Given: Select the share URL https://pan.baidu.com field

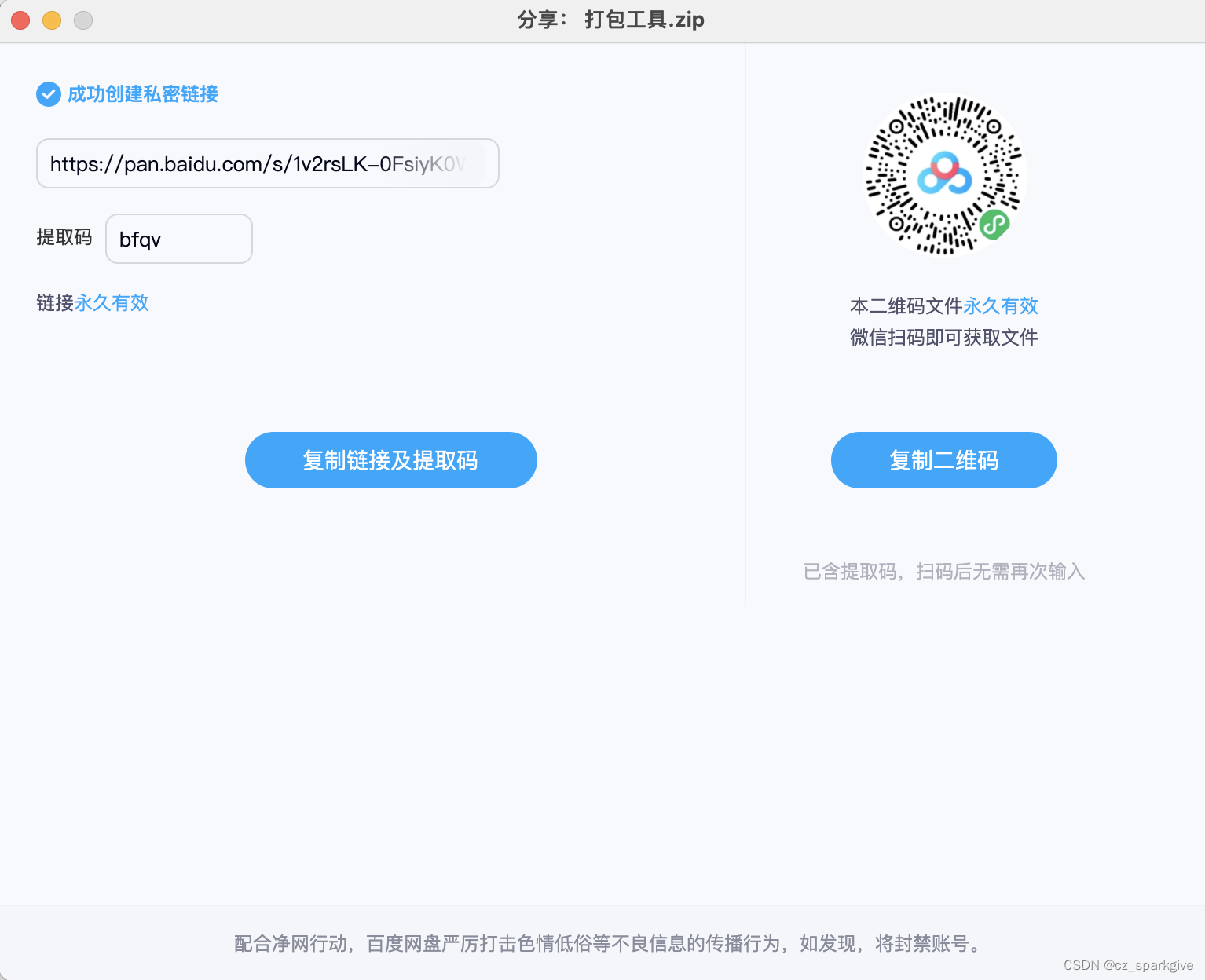Looking at the screenshot, I should click(x=267, y=163).
